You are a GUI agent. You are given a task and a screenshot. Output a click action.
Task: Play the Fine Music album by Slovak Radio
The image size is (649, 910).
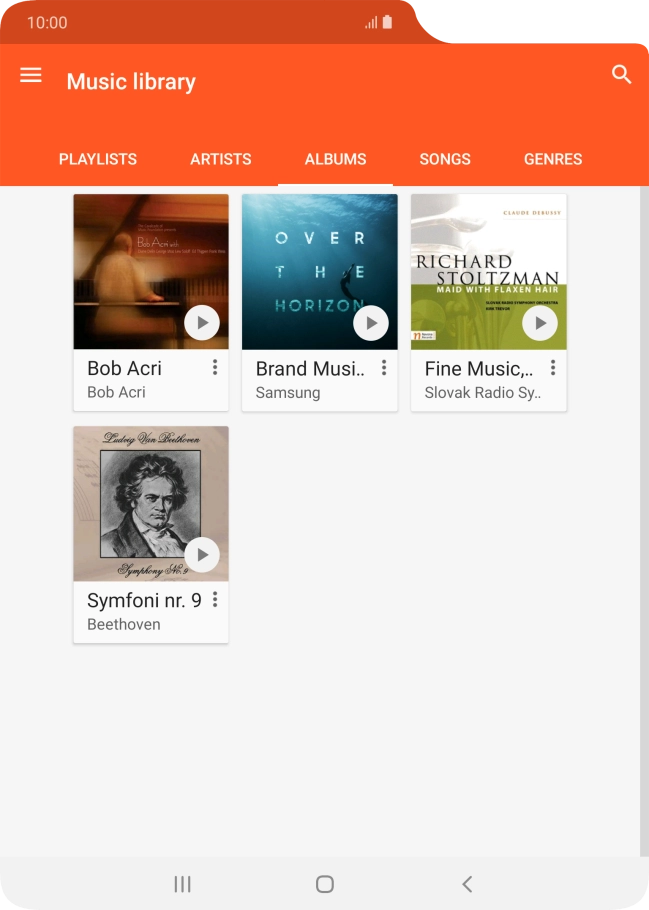540,322
